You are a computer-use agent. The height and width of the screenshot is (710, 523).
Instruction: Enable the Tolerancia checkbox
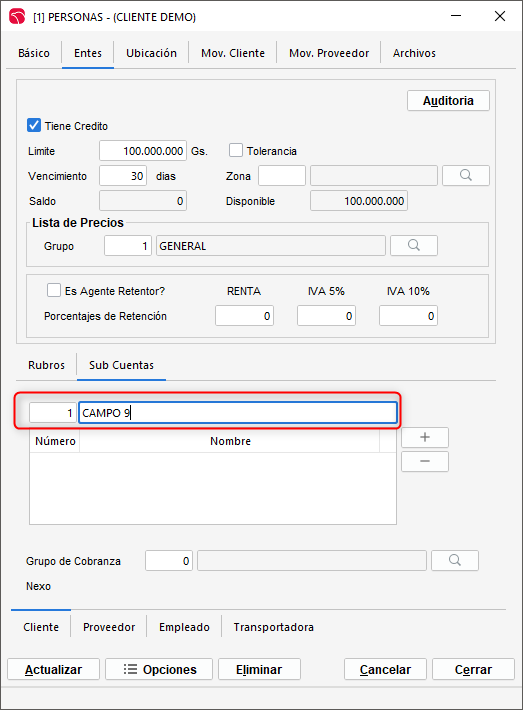tap(236, 150)
